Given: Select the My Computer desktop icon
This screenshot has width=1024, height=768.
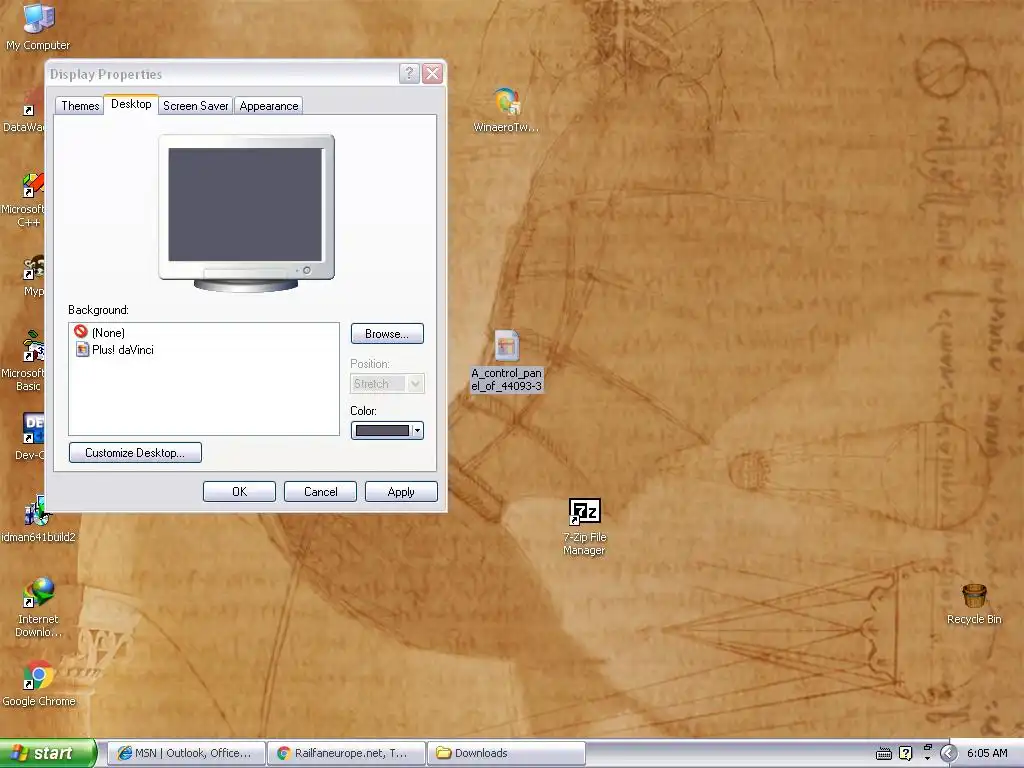Looking at the screenshot, I should coord(38,26).
